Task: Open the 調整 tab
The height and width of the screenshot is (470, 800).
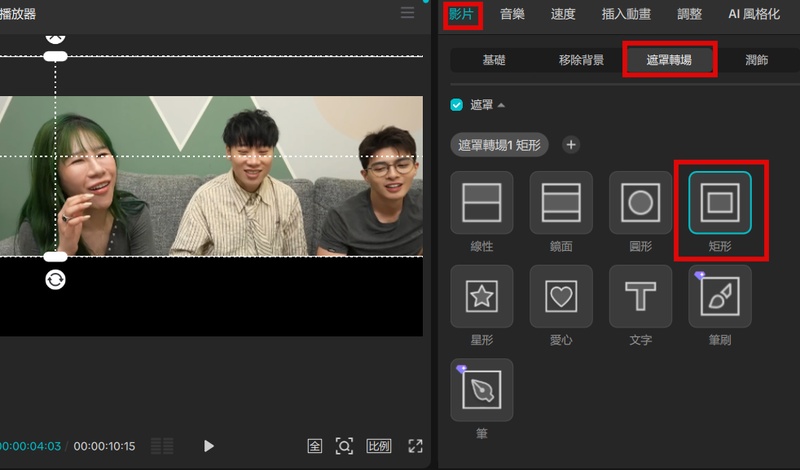Action: pos(689,14)
